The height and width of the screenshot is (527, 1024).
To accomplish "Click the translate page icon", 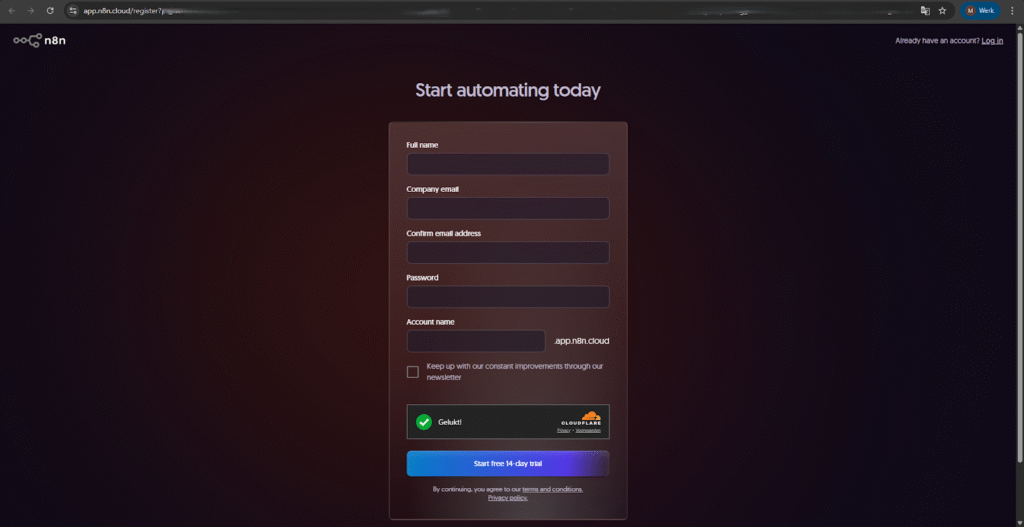I will 925,10.
